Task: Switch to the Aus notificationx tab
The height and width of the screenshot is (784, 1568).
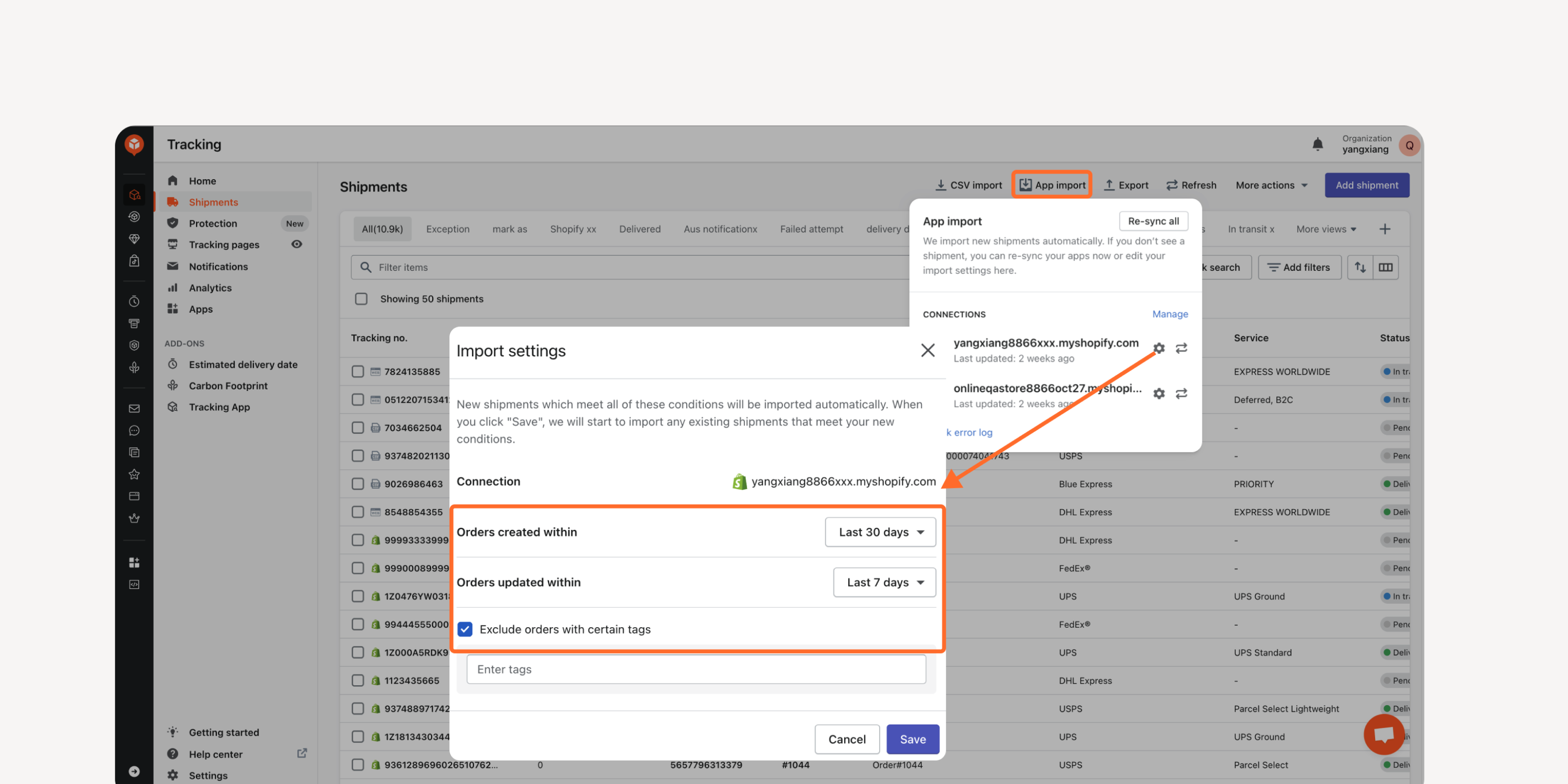Action: click(720, 229)
